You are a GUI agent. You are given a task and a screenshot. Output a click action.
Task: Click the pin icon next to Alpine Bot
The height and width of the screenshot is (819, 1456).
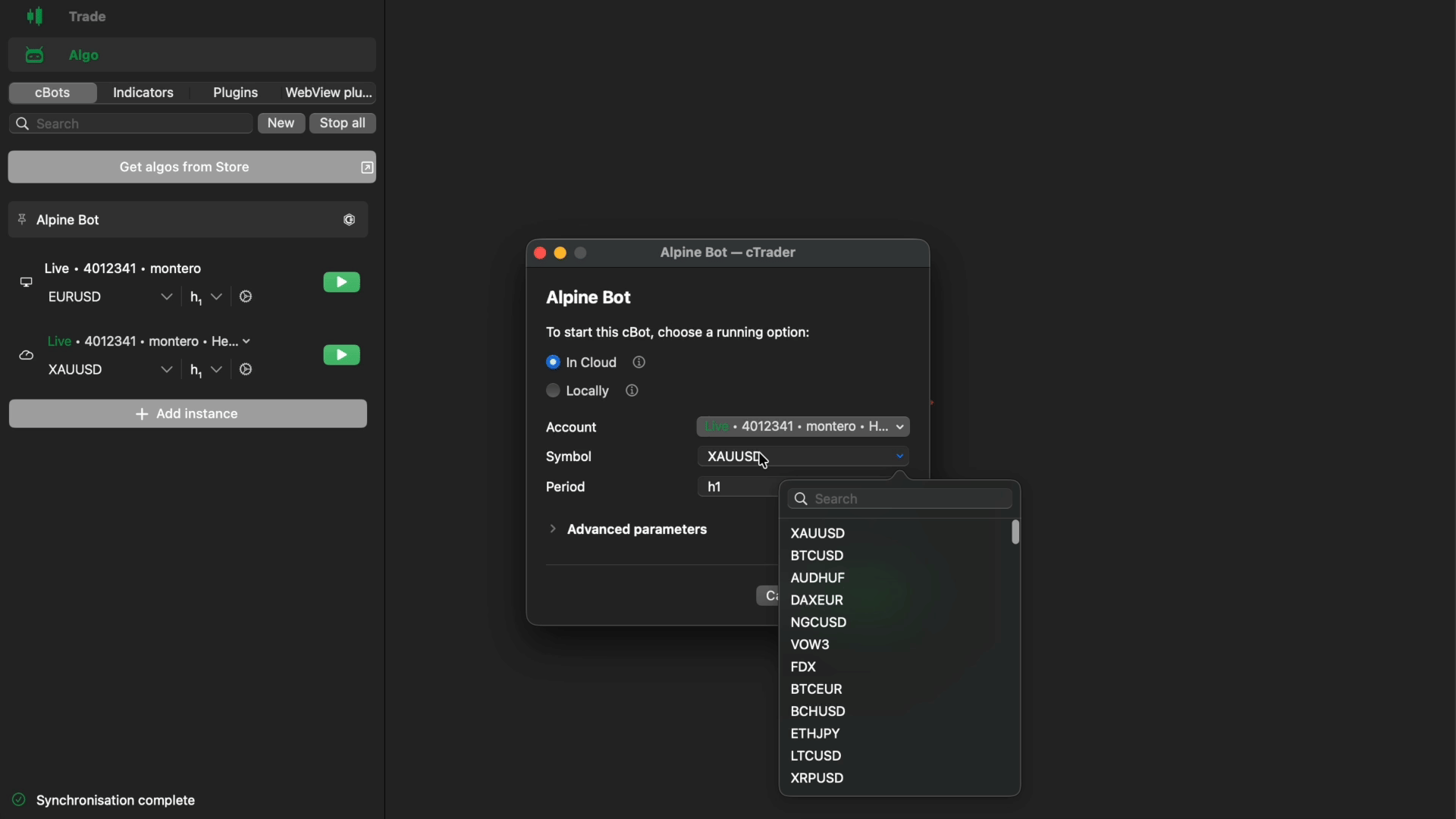point(22,220)
